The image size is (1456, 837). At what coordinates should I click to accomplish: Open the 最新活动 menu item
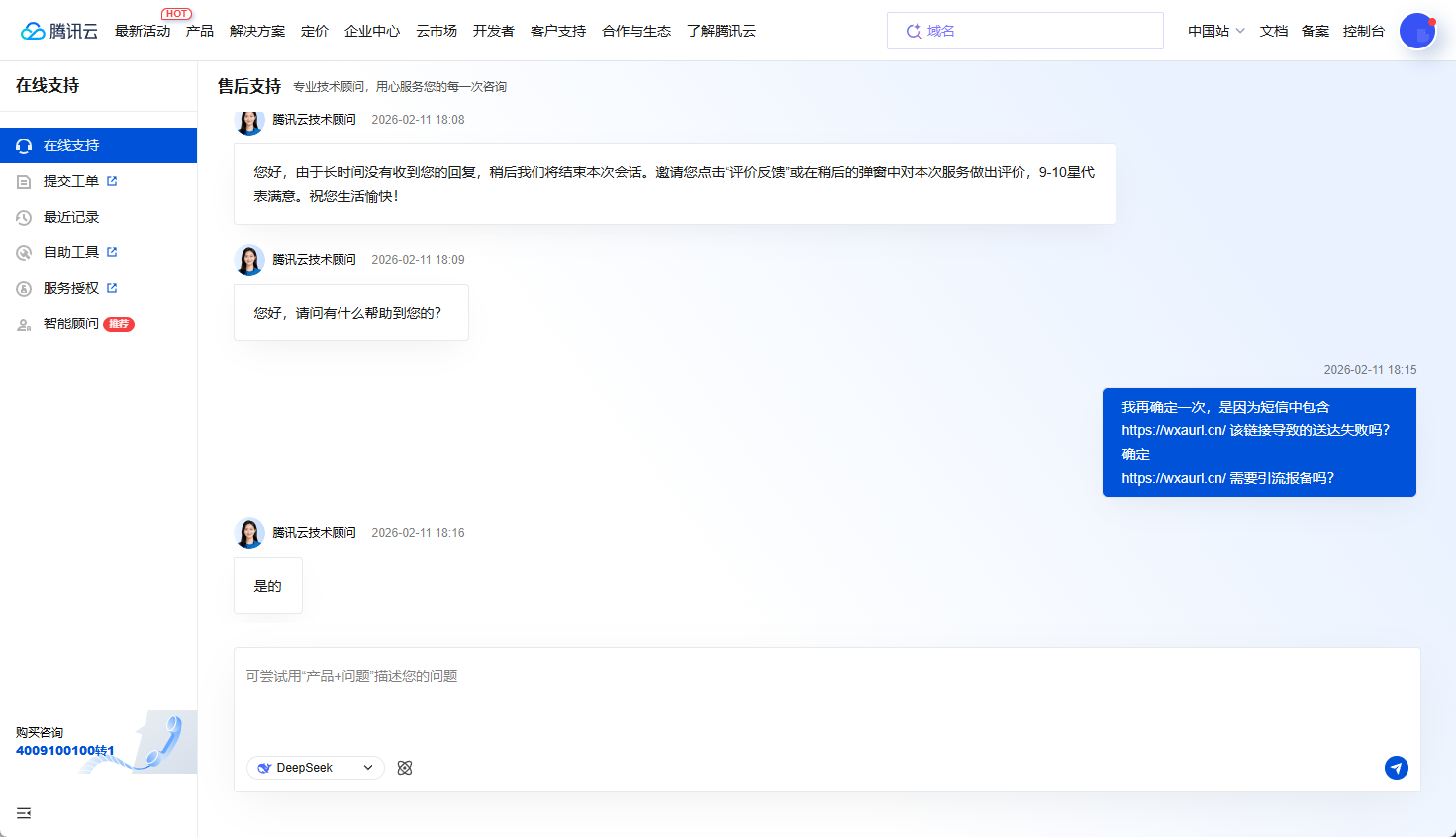point(143,31)
